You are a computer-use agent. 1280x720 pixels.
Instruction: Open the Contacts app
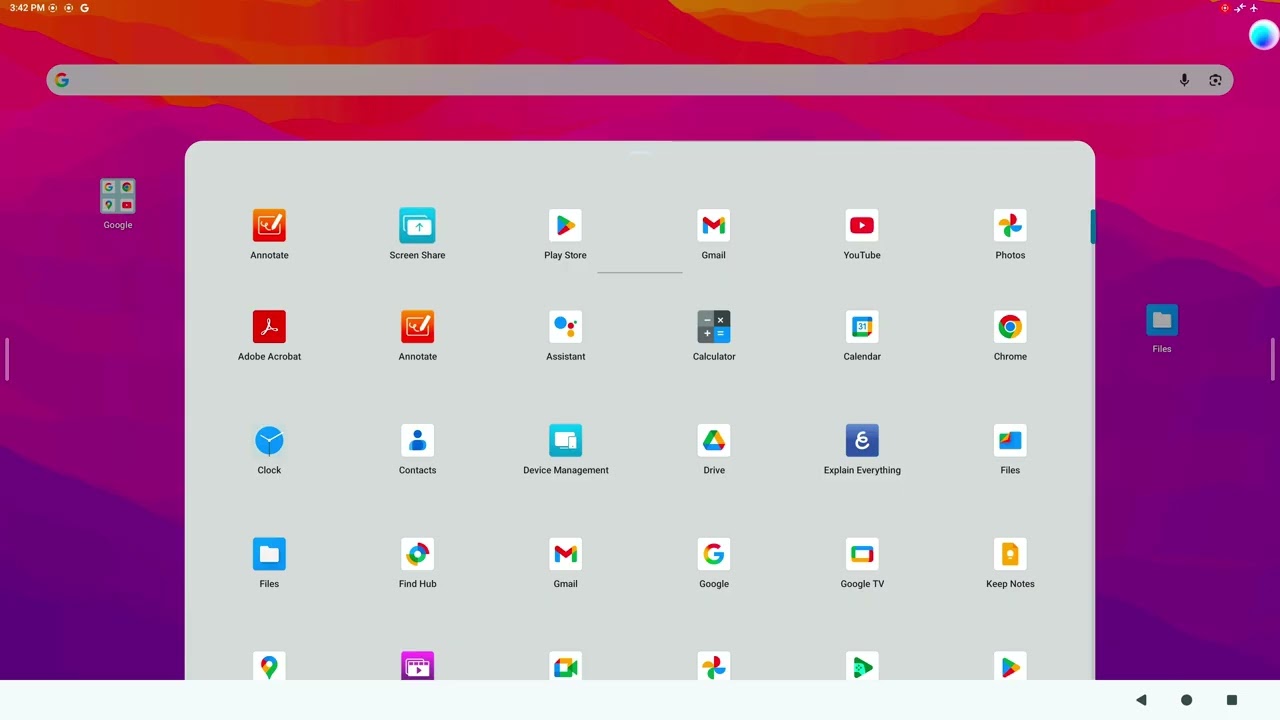coord(417,441)
